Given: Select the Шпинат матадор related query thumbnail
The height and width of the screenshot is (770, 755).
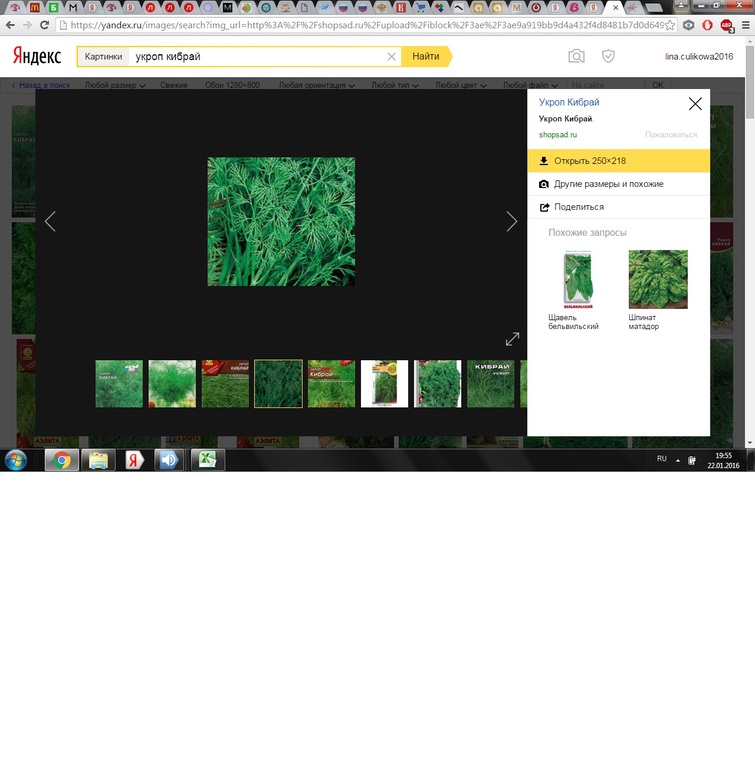Looking at the screenshot, I should [657, 279].
